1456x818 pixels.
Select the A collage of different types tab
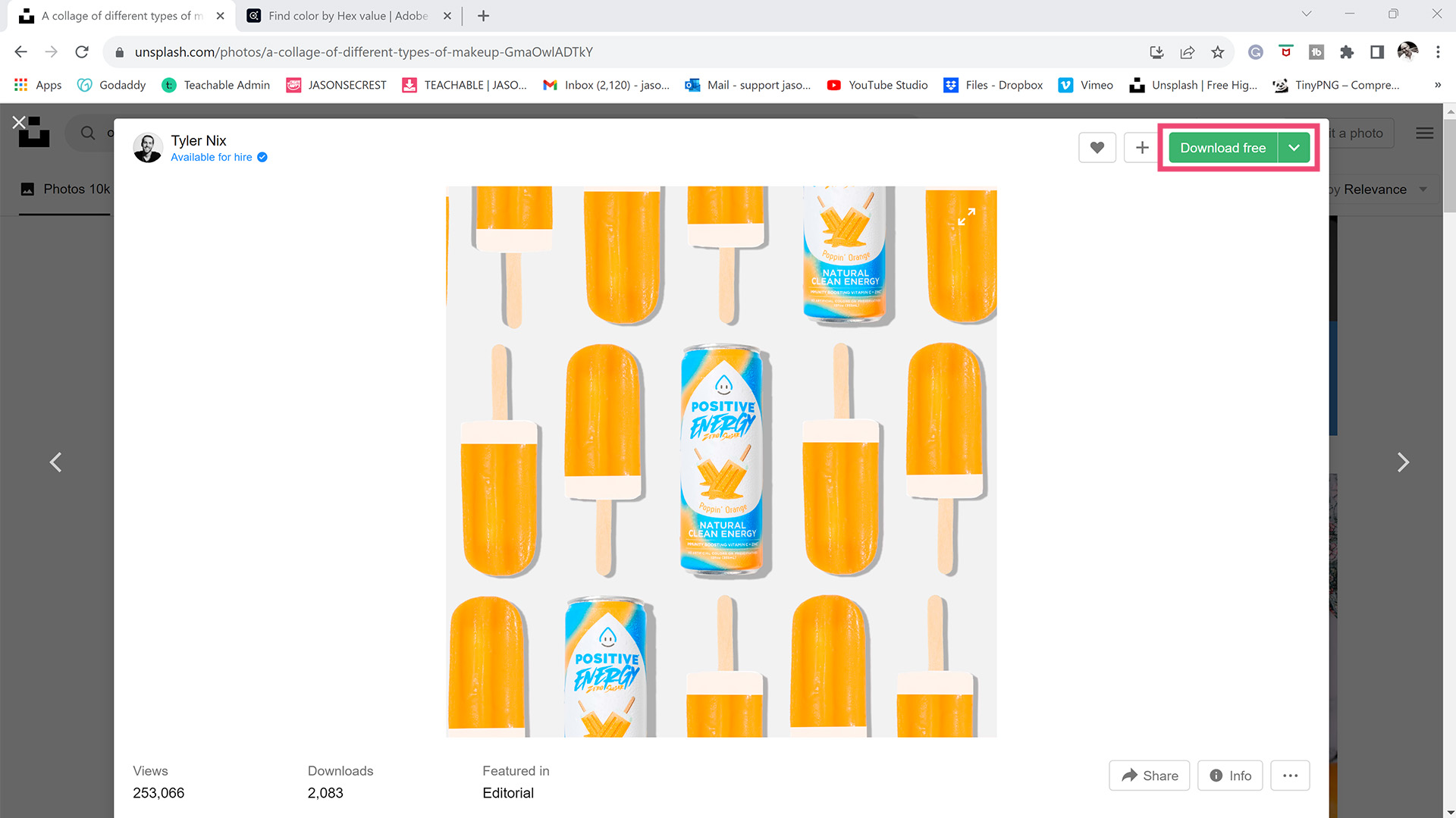pyautogui.click(x=121, y=16)
